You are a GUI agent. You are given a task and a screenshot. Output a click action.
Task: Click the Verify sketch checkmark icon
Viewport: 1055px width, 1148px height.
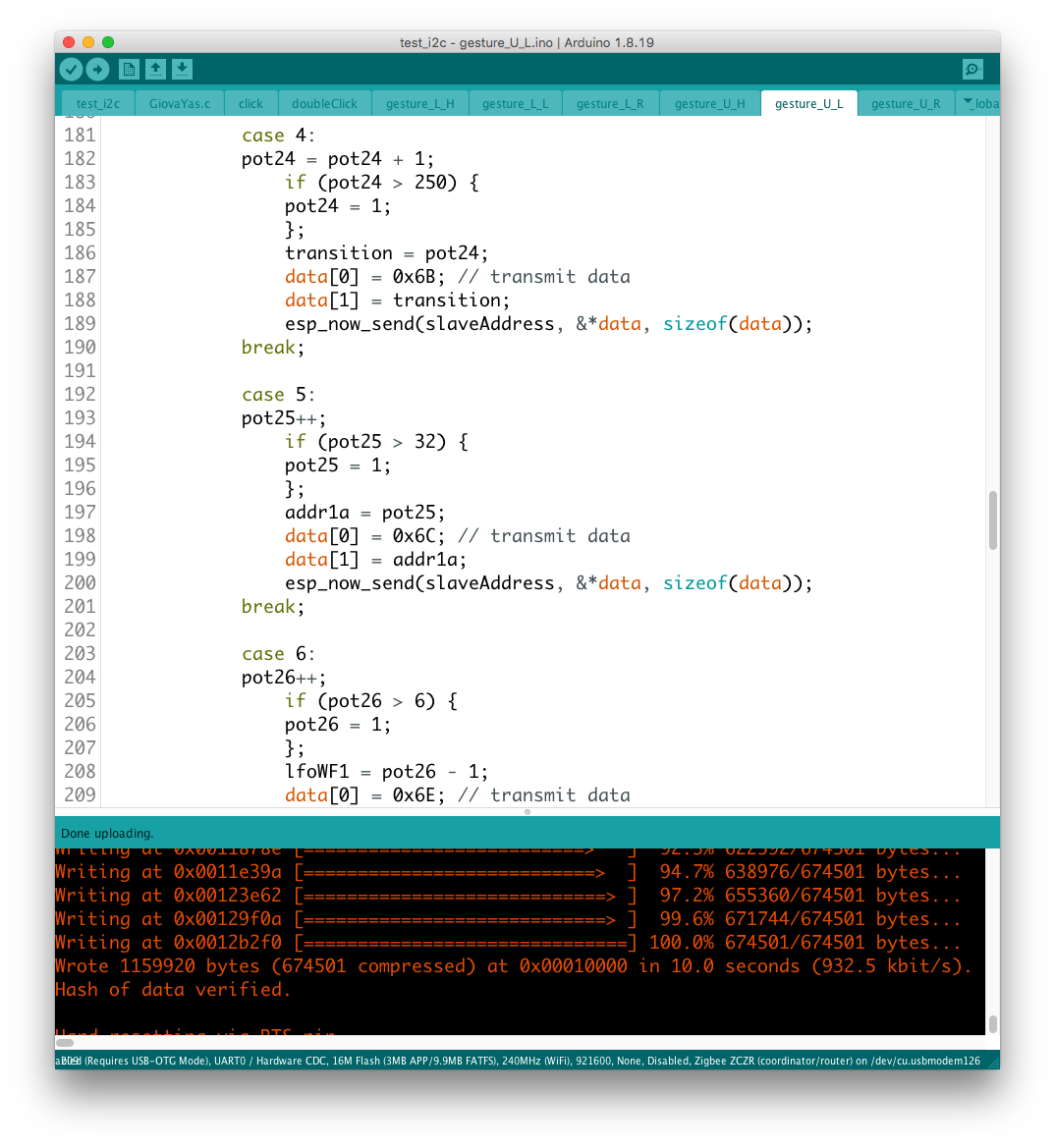pyautogui.click(x=71, y=69)
